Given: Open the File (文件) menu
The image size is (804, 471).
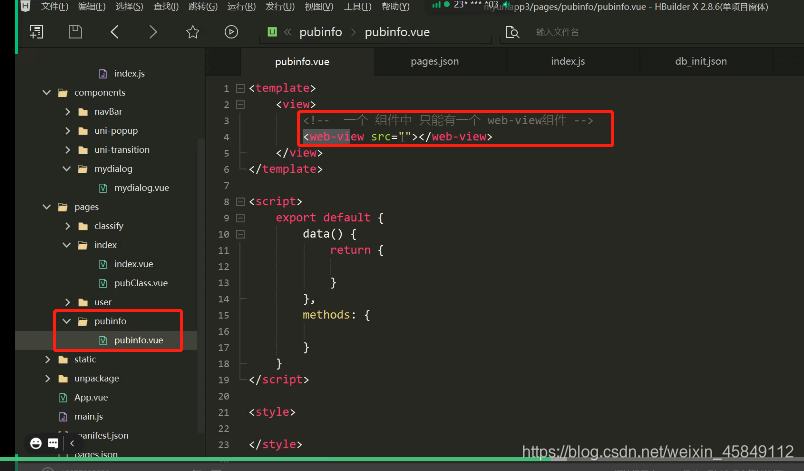Looking at the screenshot, I should (54, 6).
